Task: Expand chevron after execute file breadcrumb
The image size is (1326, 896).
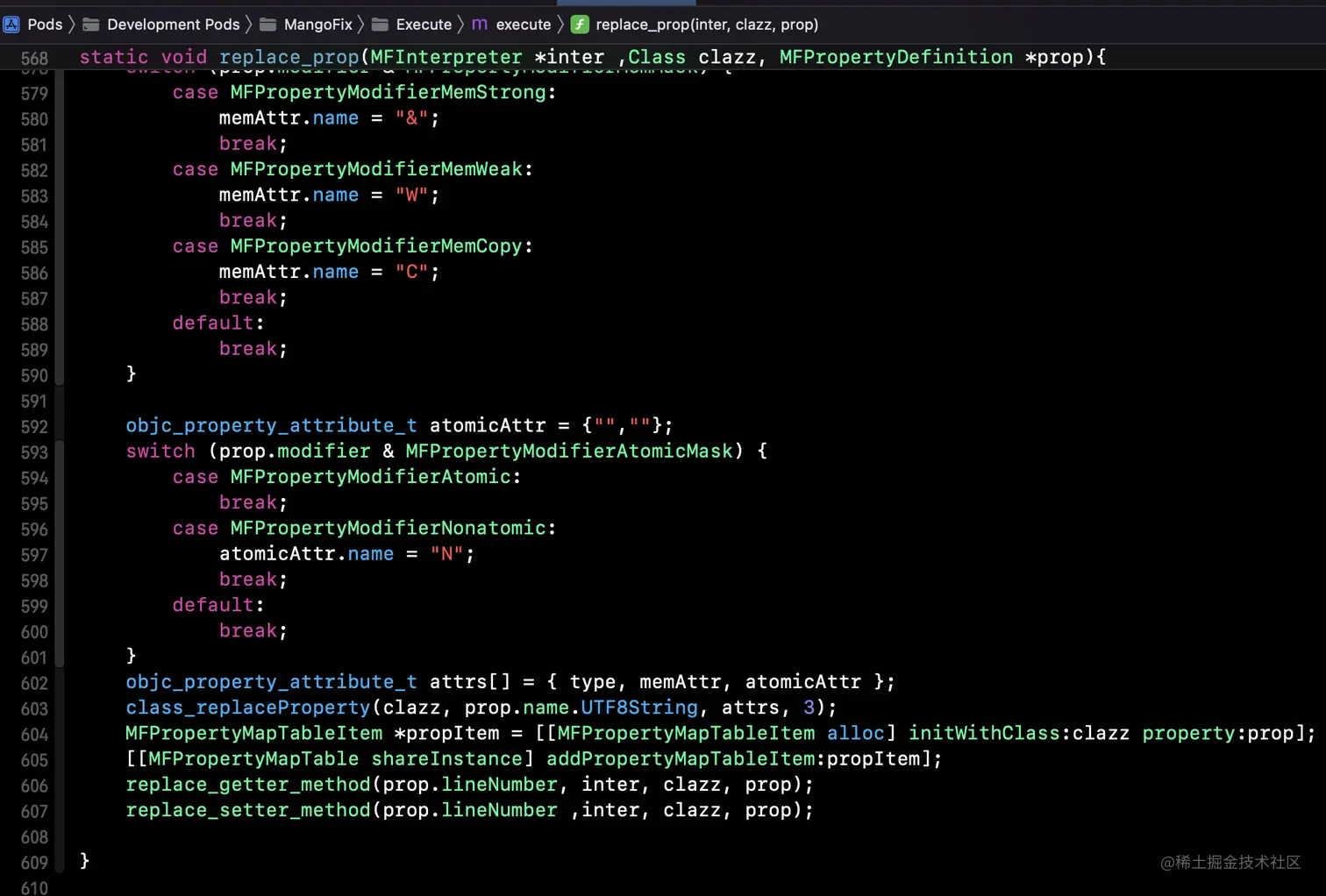Action: click(560, 25)
